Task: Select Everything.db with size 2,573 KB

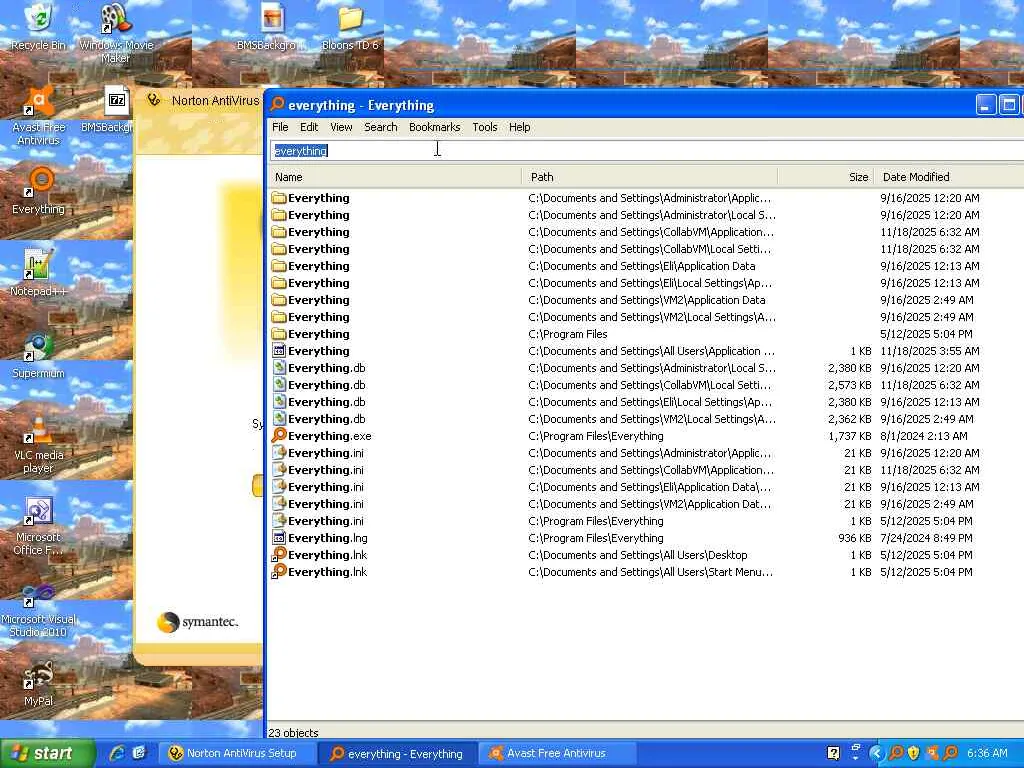Action: [327, 385]
